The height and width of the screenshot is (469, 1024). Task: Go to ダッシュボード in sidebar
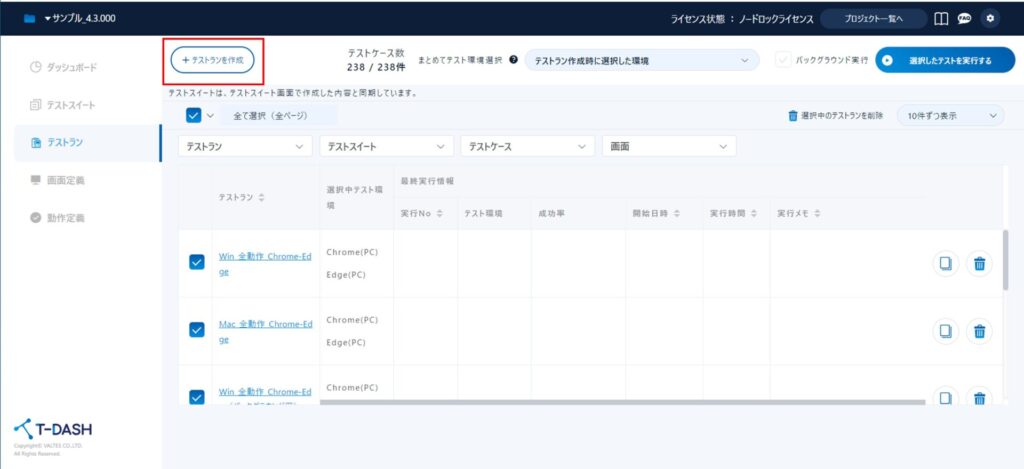(x=70, y=67)
